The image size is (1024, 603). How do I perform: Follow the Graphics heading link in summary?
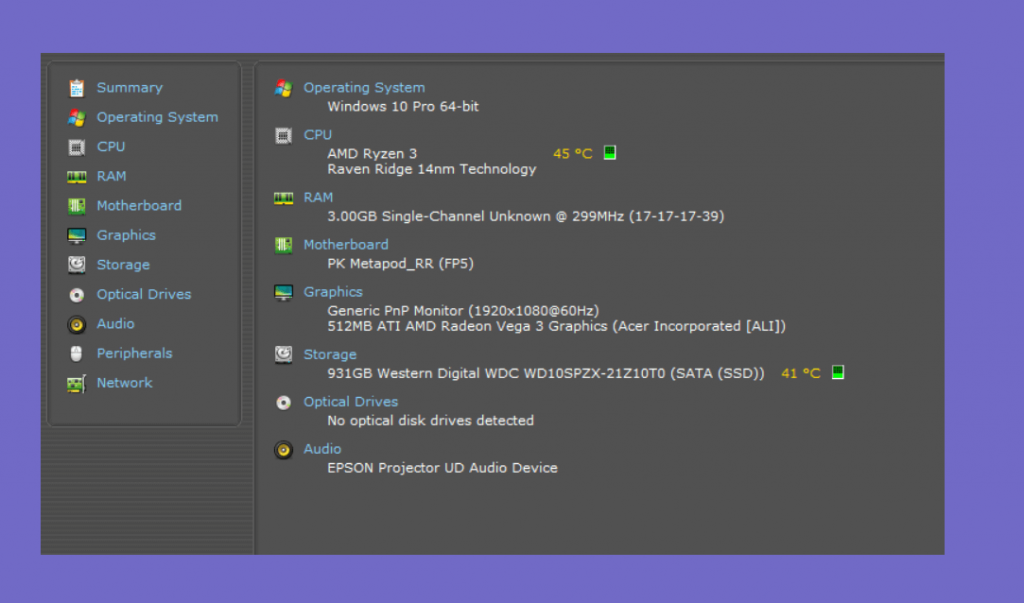(332, 291)
